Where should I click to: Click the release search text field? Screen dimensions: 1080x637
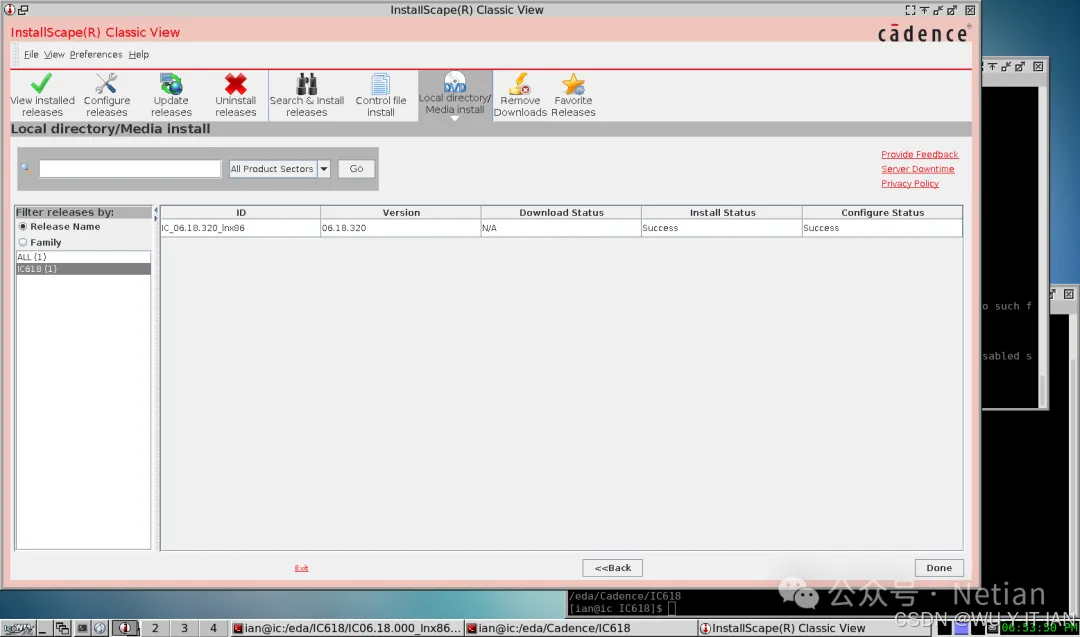(129, 169)
